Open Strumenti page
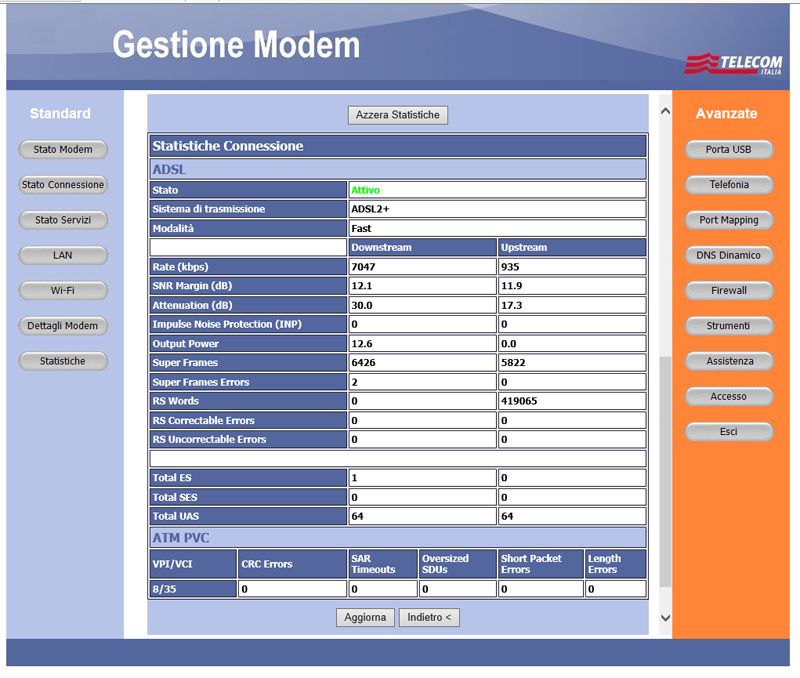Screen dimensions: 800x678 pos(728,326)
